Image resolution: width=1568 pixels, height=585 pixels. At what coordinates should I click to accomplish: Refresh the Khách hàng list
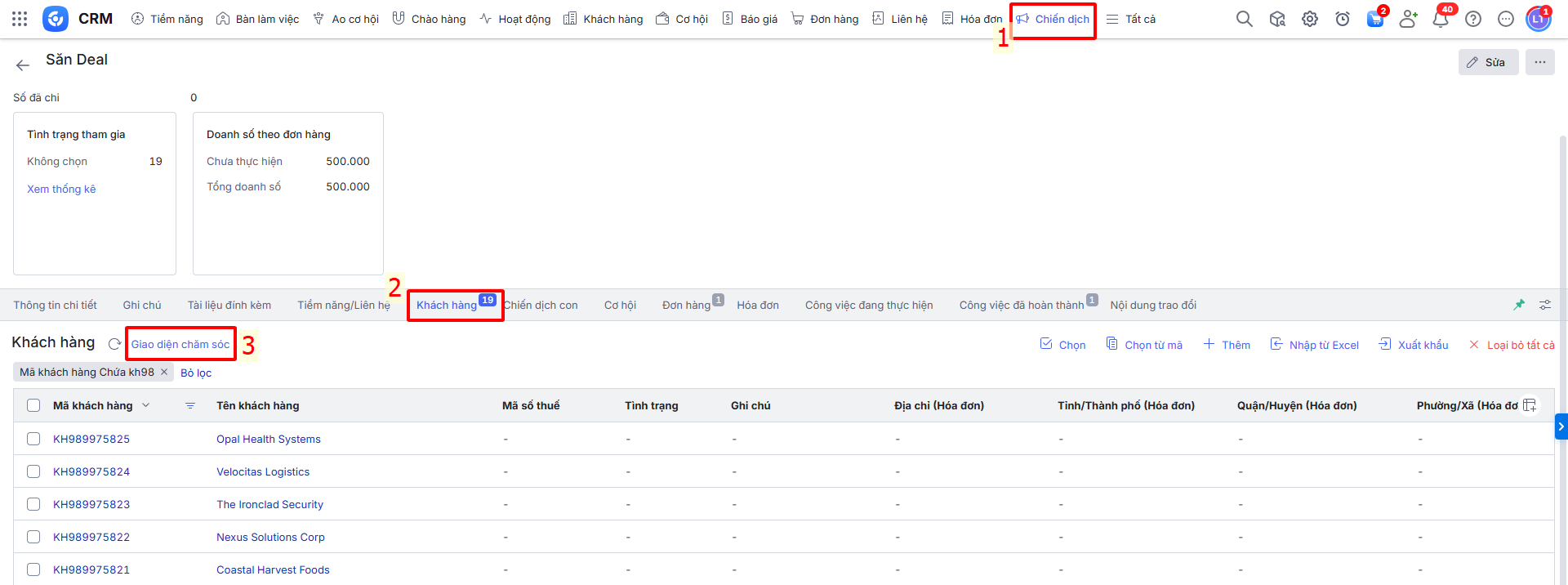(114, 344)
